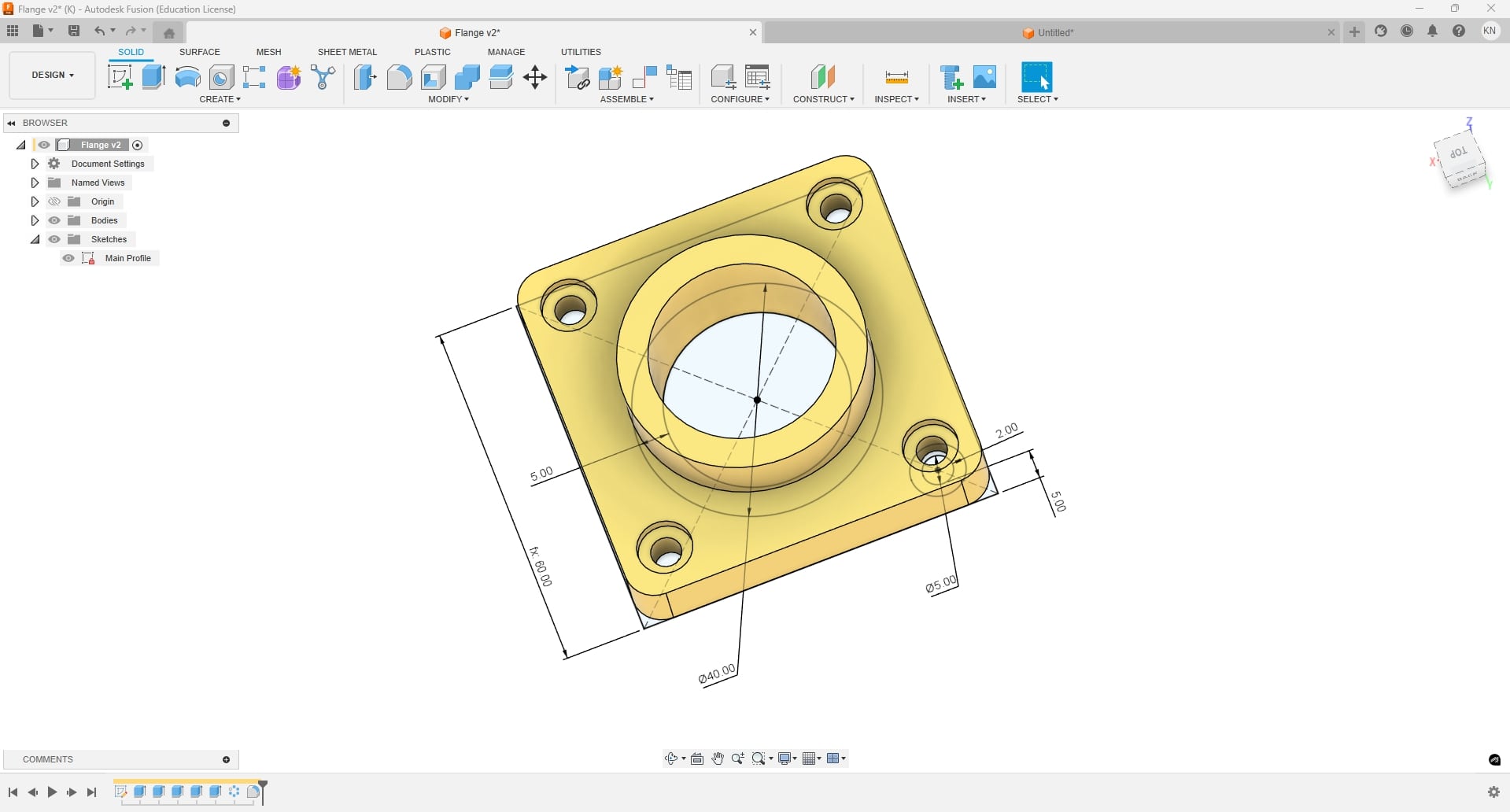The width and height of the screenshot is (1510, 812).
Task: Switch to the MESH tab
Action: point(269,52)
